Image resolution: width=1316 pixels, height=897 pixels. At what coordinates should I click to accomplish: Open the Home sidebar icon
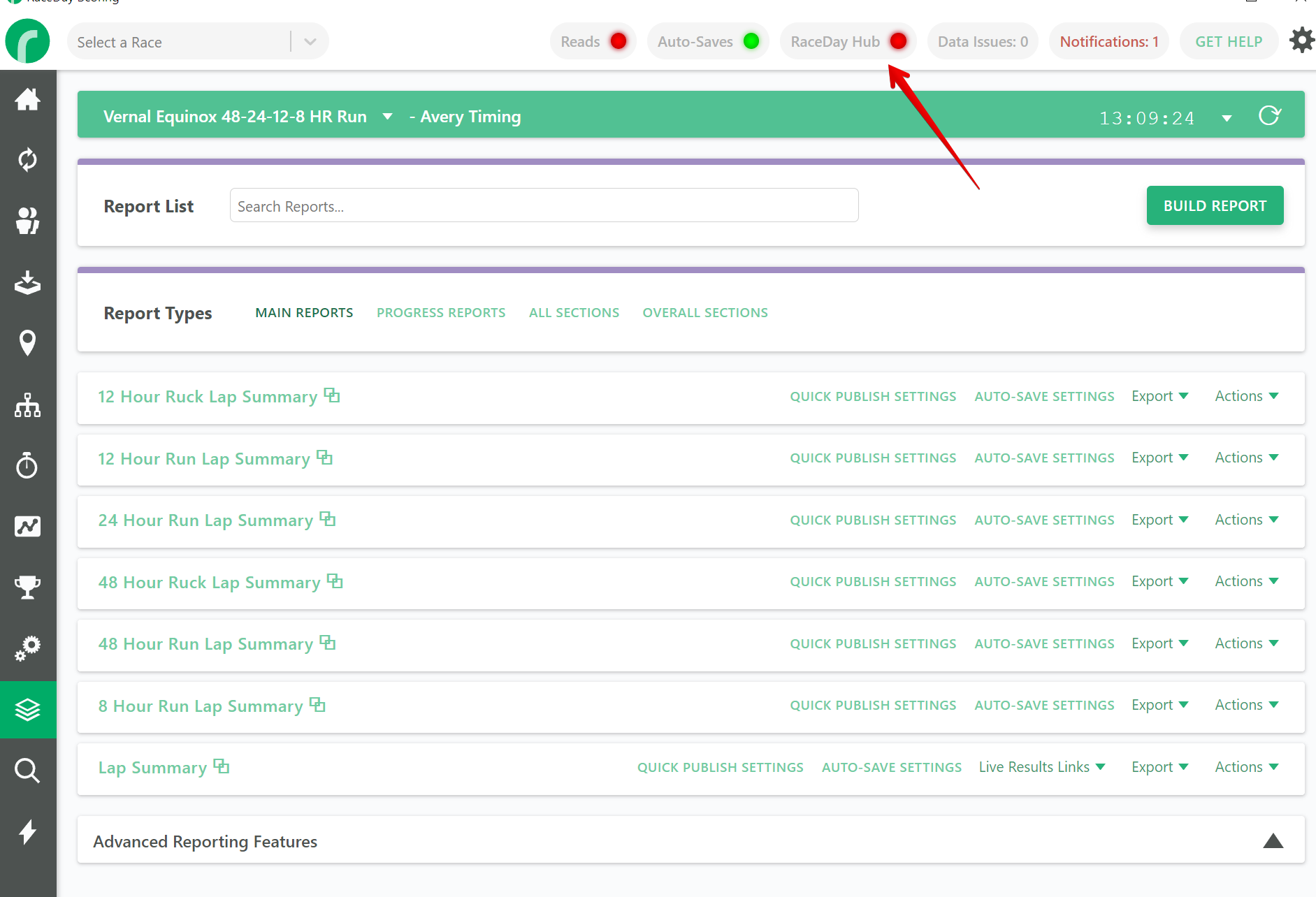tap(27, 99)
